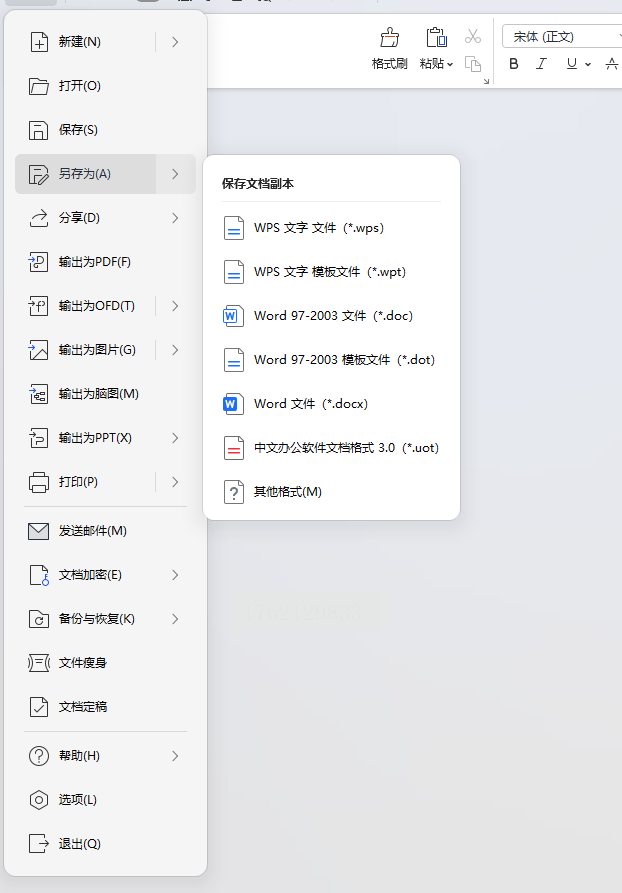The height and width of the screenshot is (893, 622).
Task: Select the 选项(L) menu label
Action: coord(77,800)
